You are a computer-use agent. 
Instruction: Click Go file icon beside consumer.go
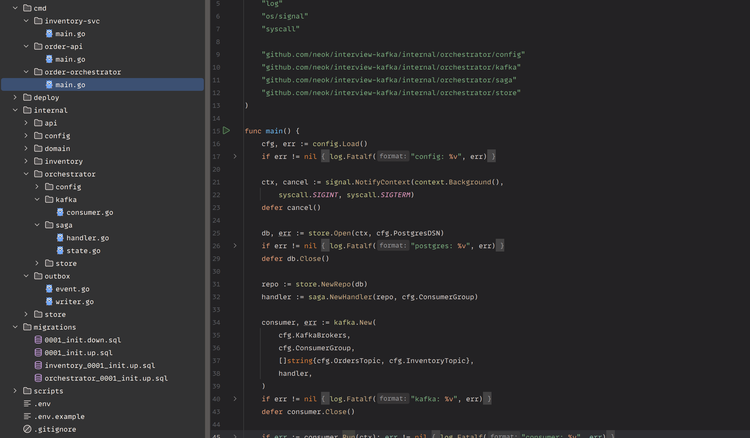coord(60,212)
